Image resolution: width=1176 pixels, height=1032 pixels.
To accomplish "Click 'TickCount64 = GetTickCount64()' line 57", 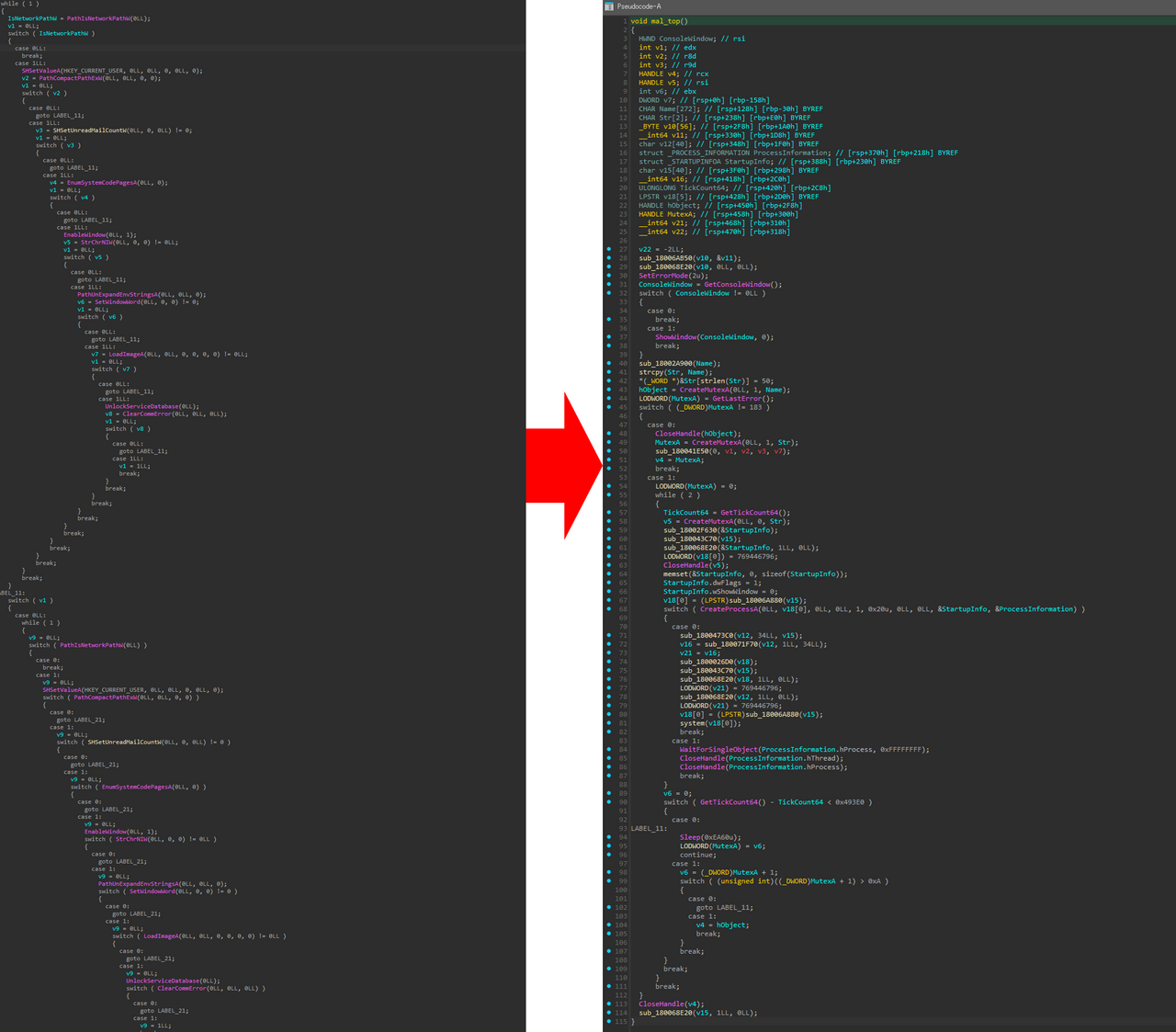I will click(726, 513).
